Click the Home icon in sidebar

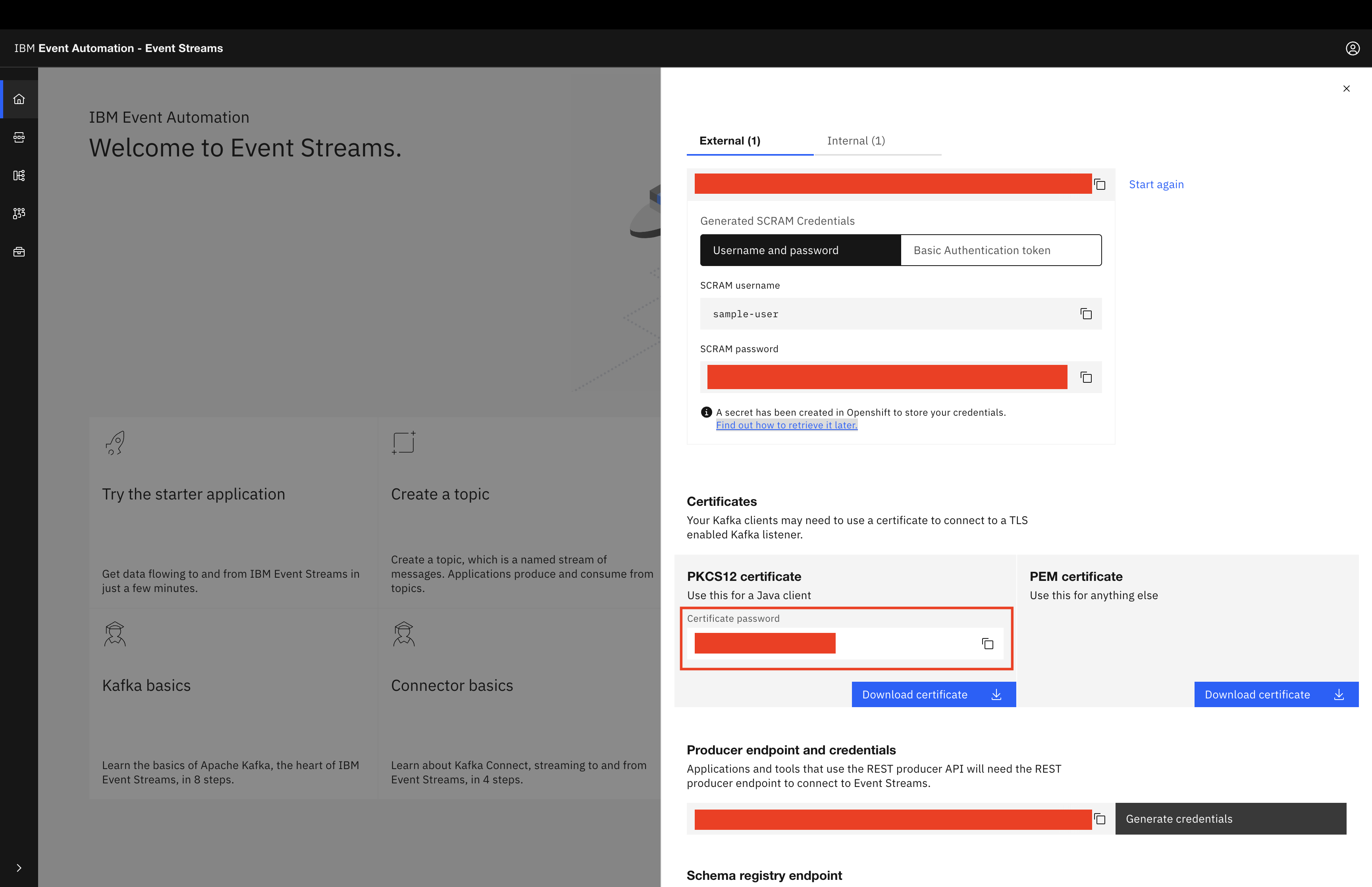[19, 99]
